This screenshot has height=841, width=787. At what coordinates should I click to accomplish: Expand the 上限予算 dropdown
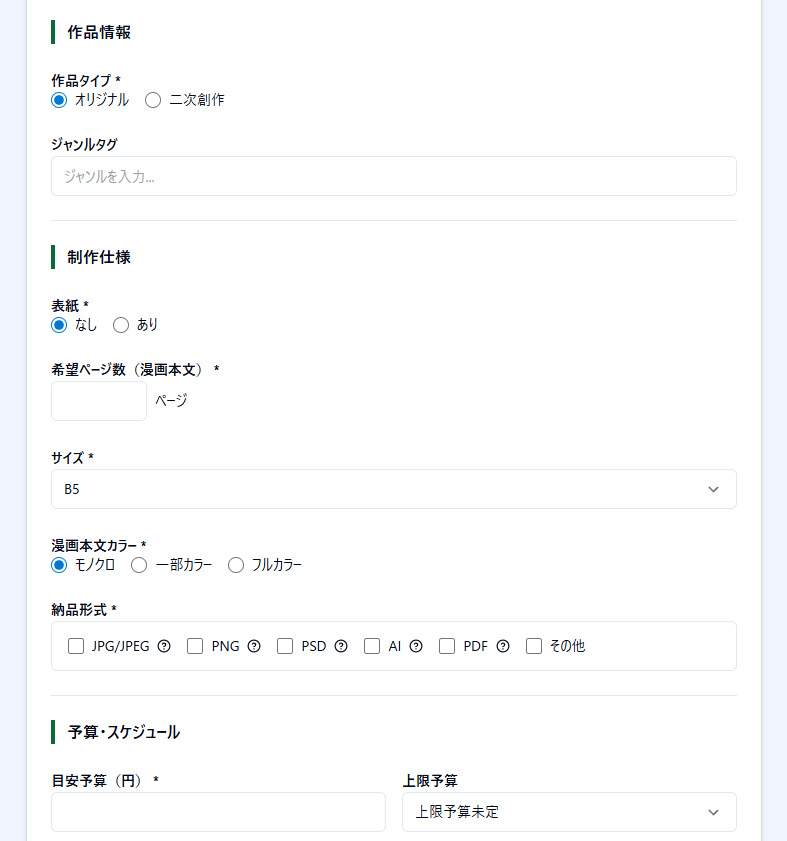[569, 812]
